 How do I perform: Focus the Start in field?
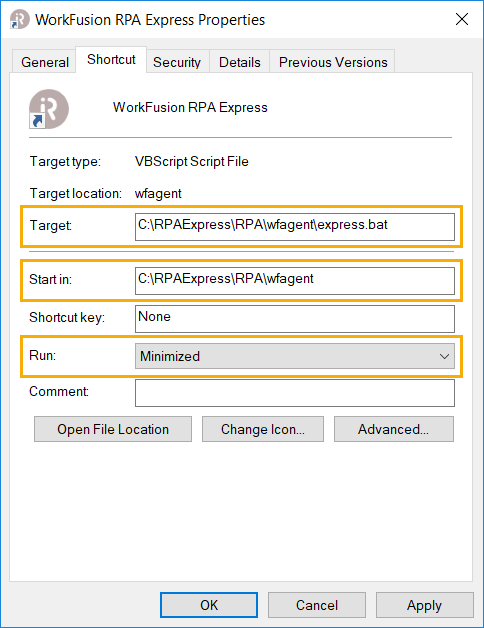pyautogui.click(x=294, y=281)
